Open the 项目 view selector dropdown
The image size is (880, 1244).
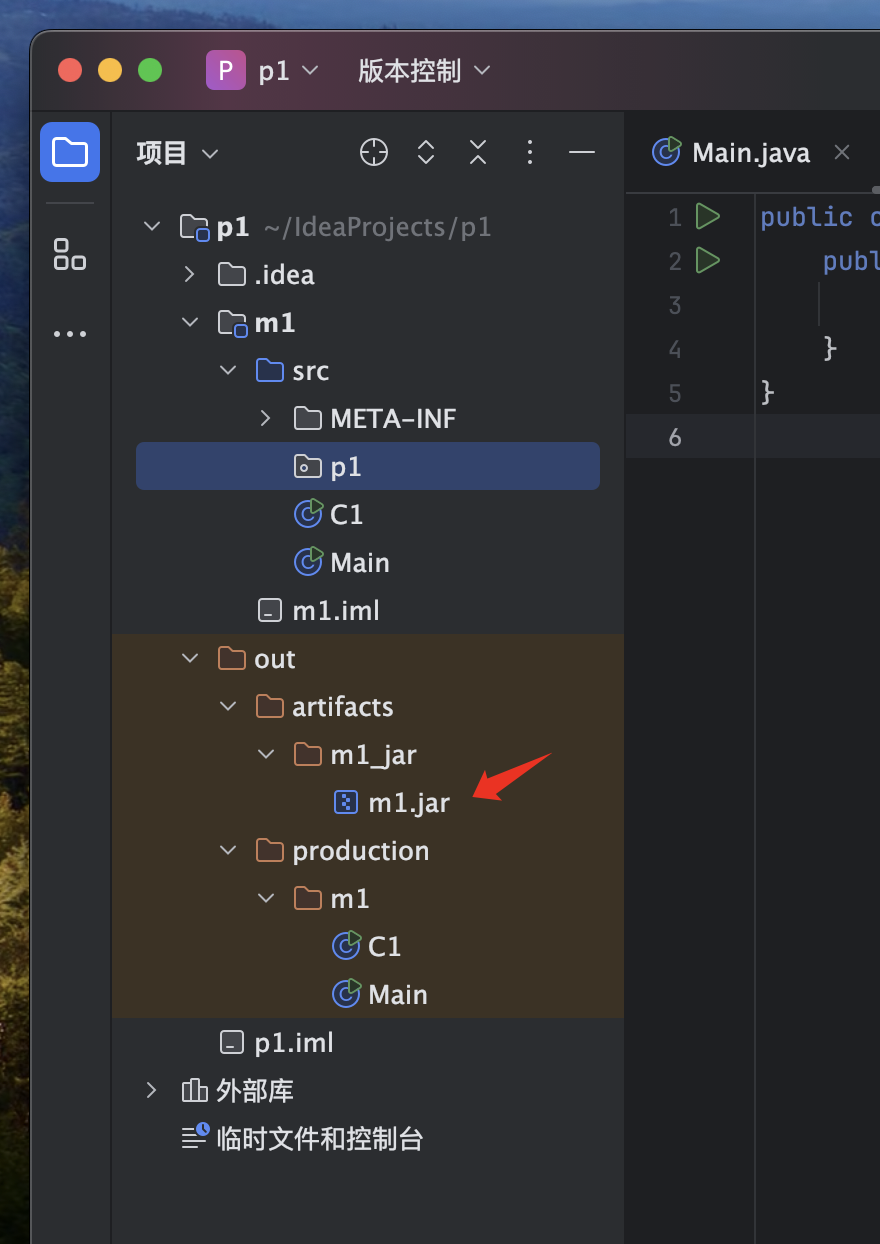177,153
